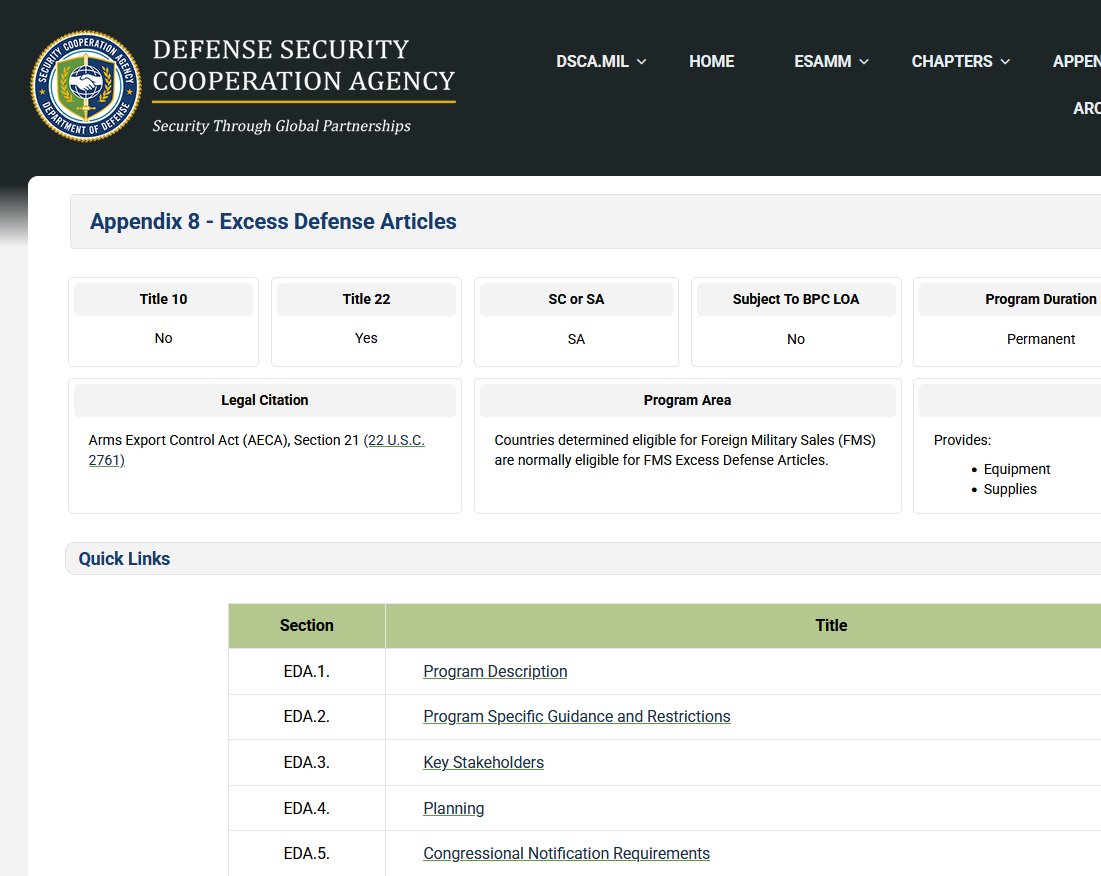The image size is (1101, 876).
Task: Click the EDA.4. section cell
Action: [307, 809]
